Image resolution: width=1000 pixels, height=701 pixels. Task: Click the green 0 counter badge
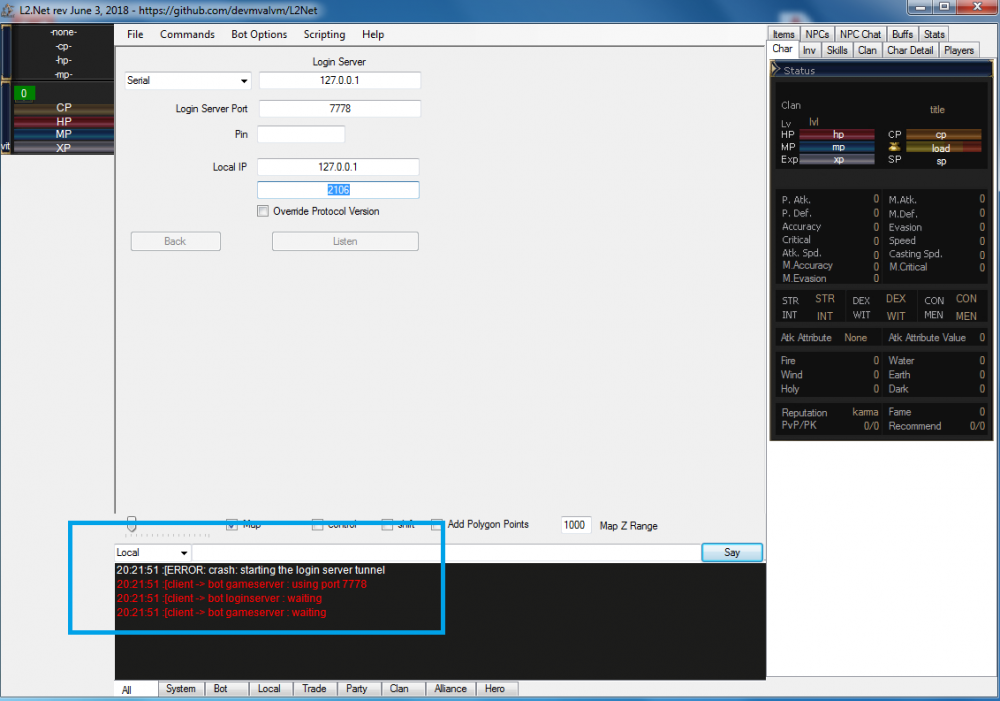25,93
